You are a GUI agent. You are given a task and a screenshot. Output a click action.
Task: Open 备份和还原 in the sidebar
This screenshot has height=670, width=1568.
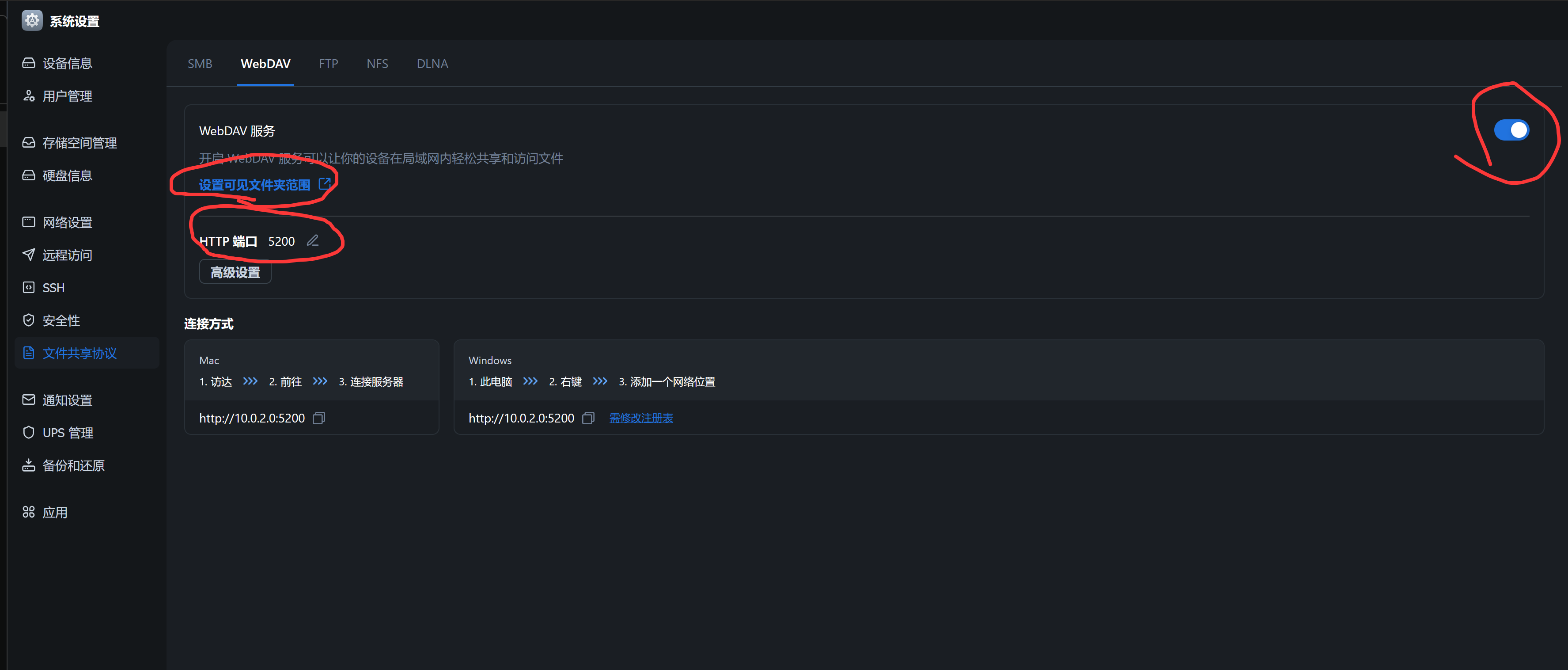point(73,465)
